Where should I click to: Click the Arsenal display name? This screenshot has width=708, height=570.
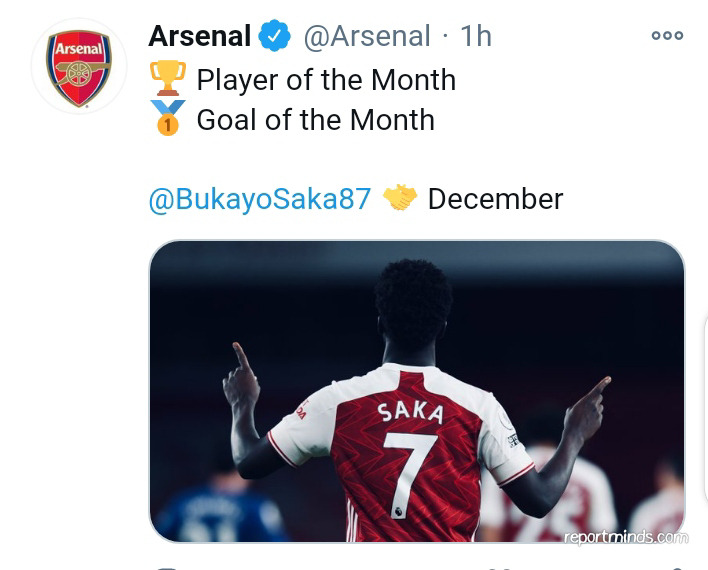click(199, 37)
